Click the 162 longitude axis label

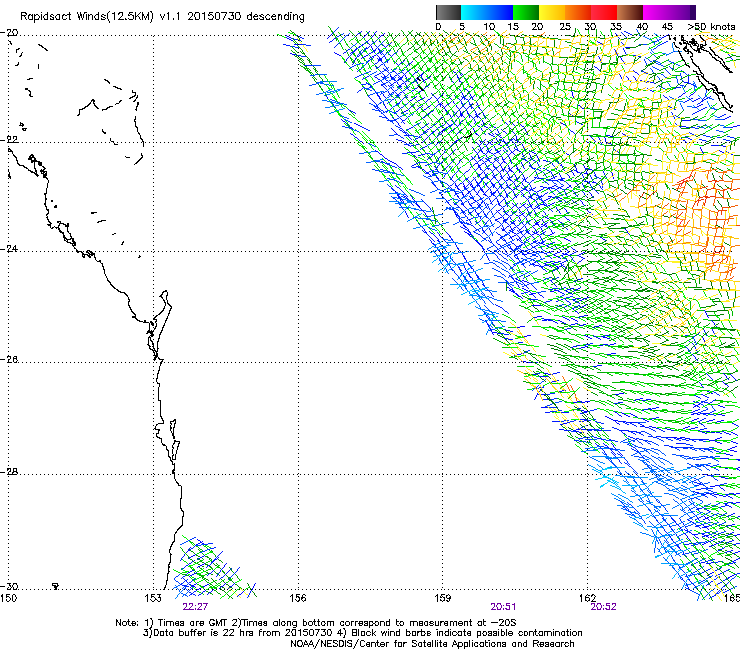pyautogui.click(x=588, y=598)
